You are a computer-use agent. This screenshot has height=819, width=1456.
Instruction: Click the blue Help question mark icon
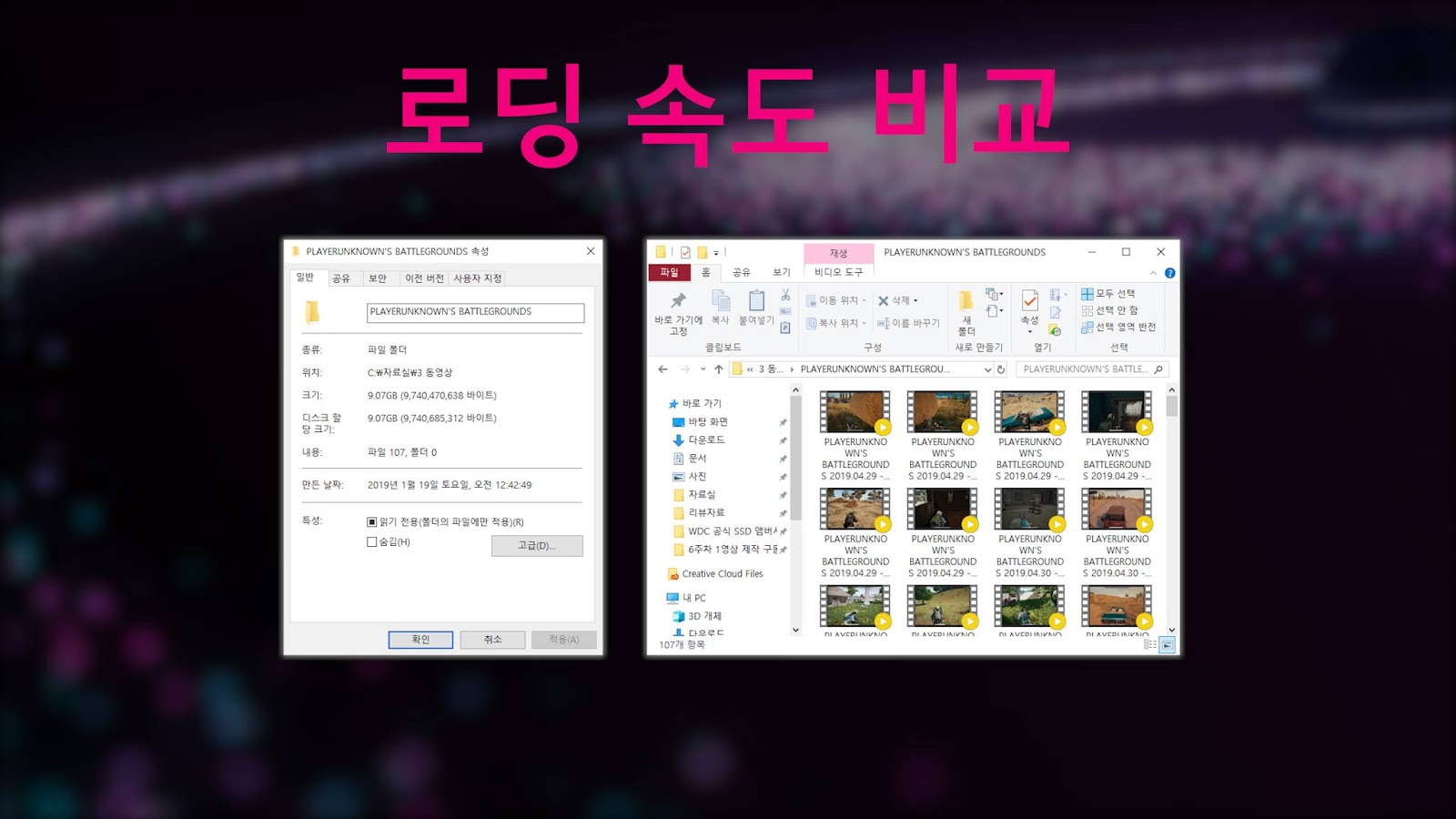[x=1170, y=273]
